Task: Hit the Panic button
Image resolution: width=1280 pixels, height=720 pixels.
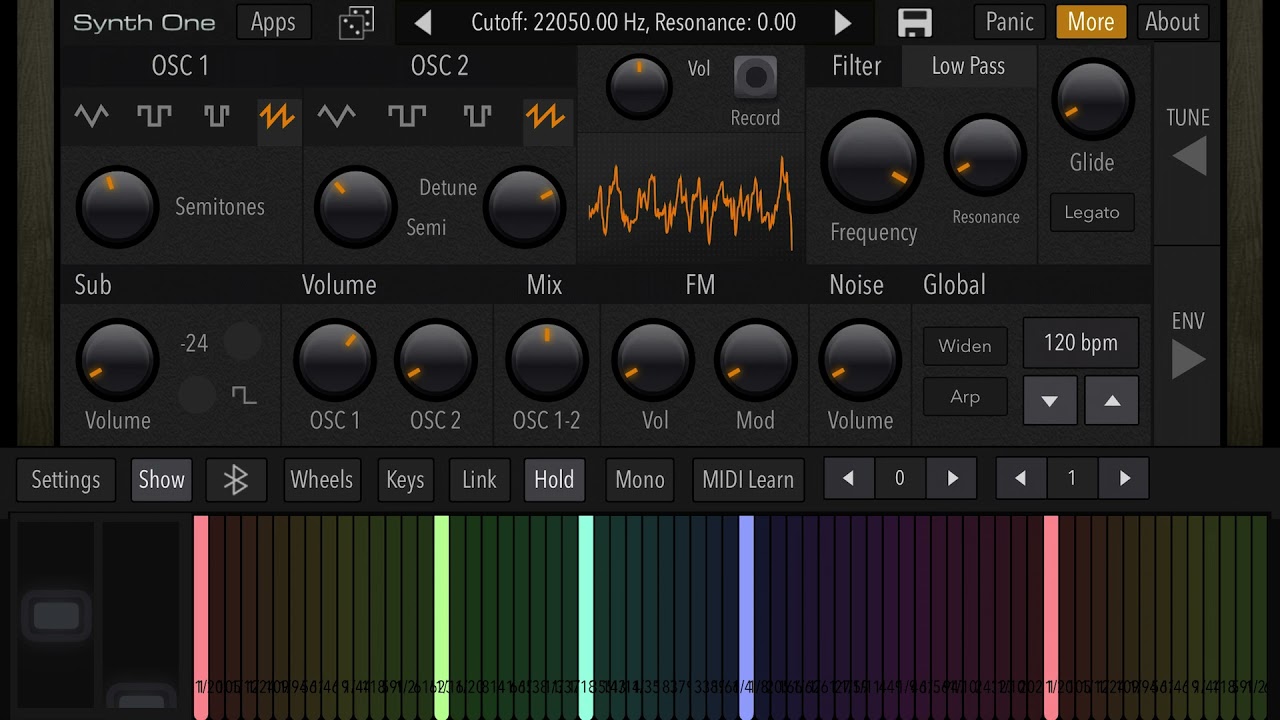Action: [1010, 22]
